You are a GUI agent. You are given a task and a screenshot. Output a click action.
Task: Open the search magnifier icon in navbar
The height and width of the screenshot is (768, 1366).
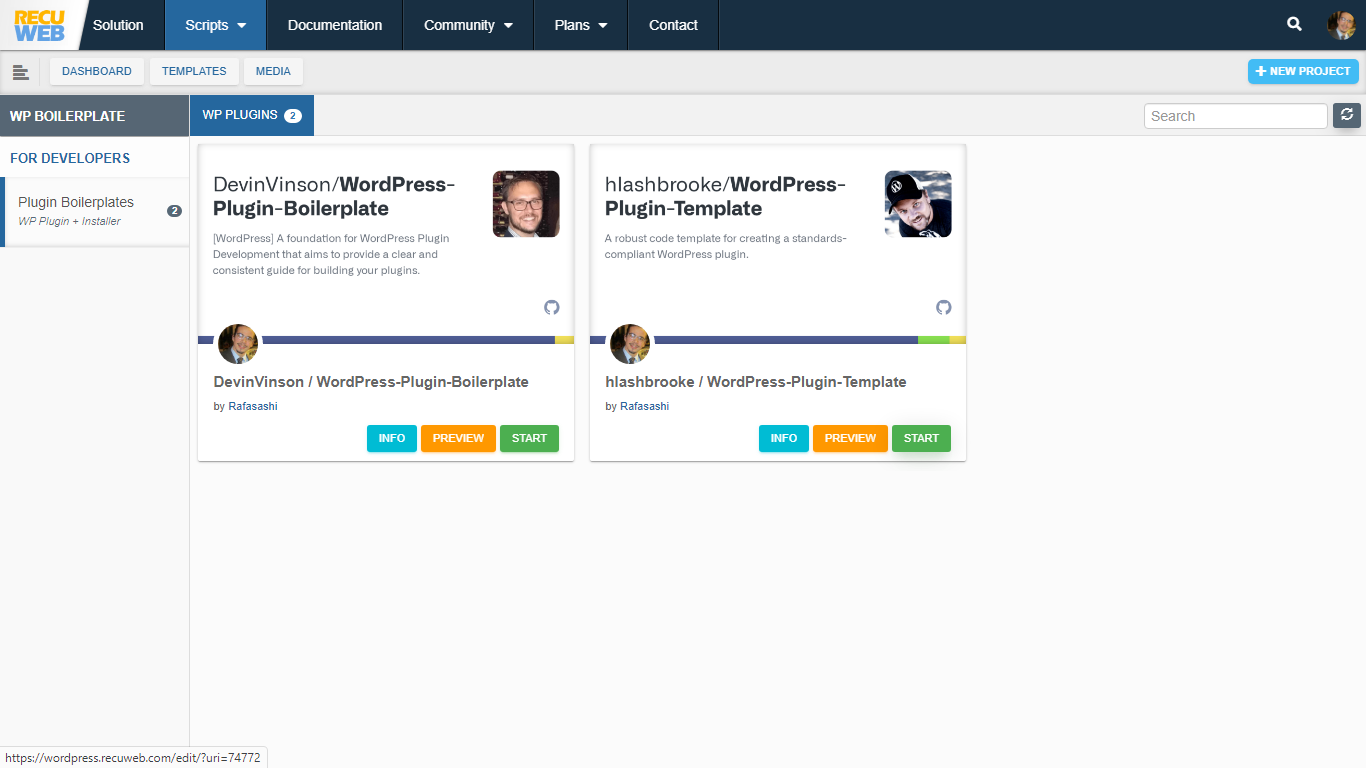click(1294, 24)
